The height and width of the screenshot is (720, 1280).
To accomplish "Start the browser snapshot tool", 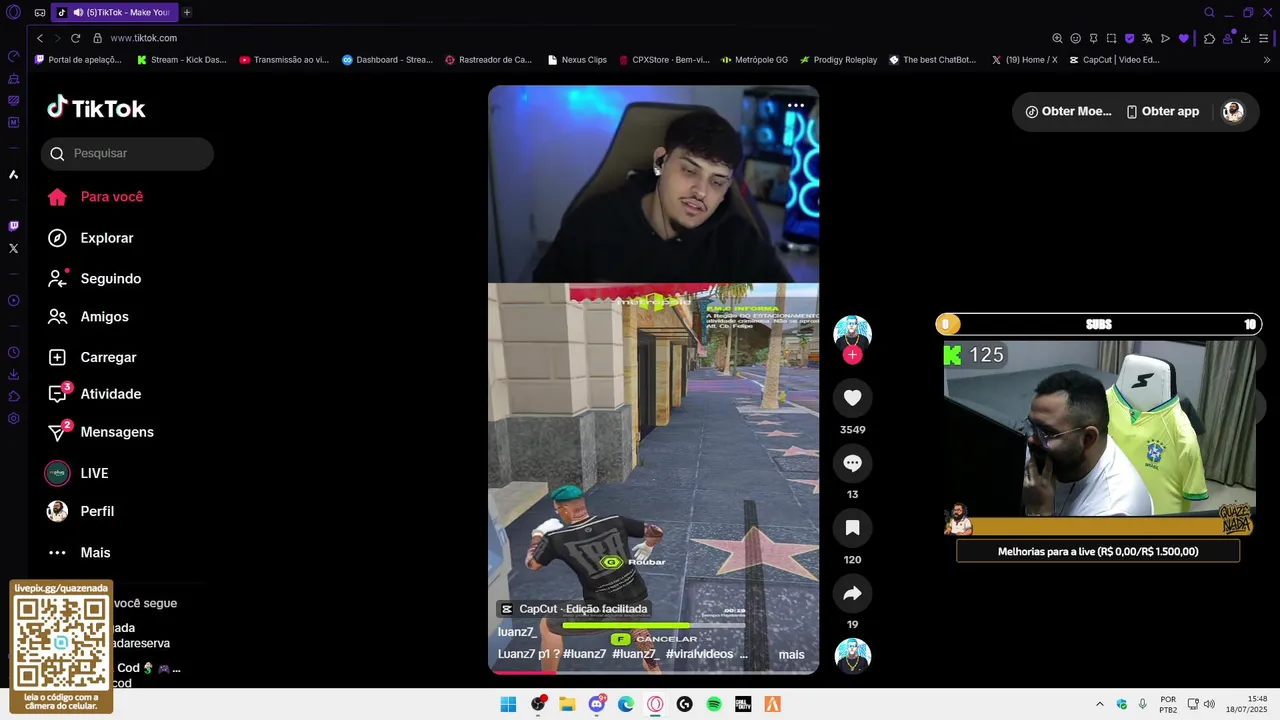I will pyautogui.click(x=1111, y=38).
